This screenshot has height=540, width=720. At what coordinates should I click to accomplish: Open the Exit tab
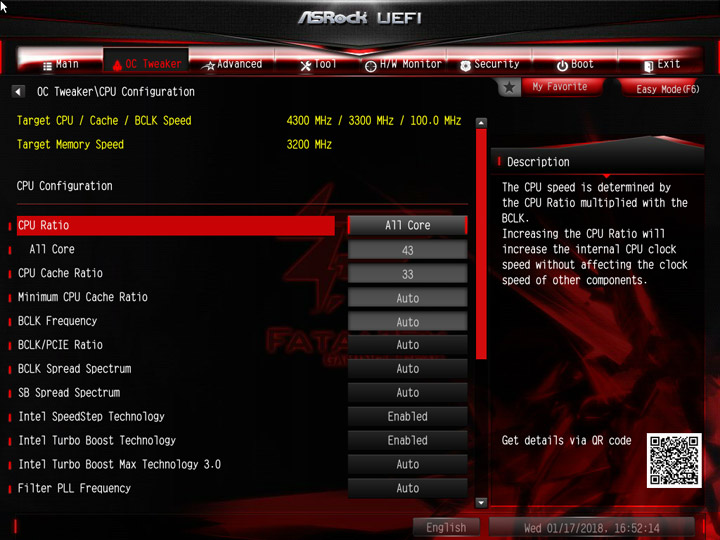click(662, 64)
